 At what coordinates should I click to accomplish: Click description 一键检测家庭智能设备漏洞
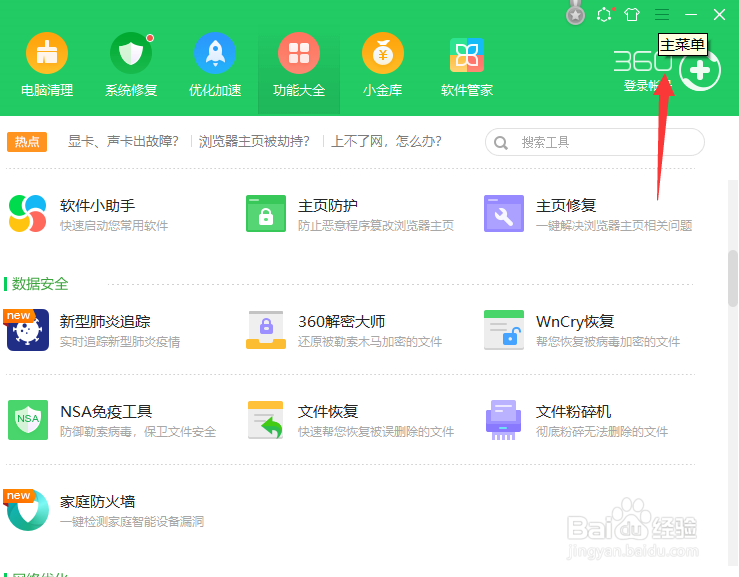point(132,522)
